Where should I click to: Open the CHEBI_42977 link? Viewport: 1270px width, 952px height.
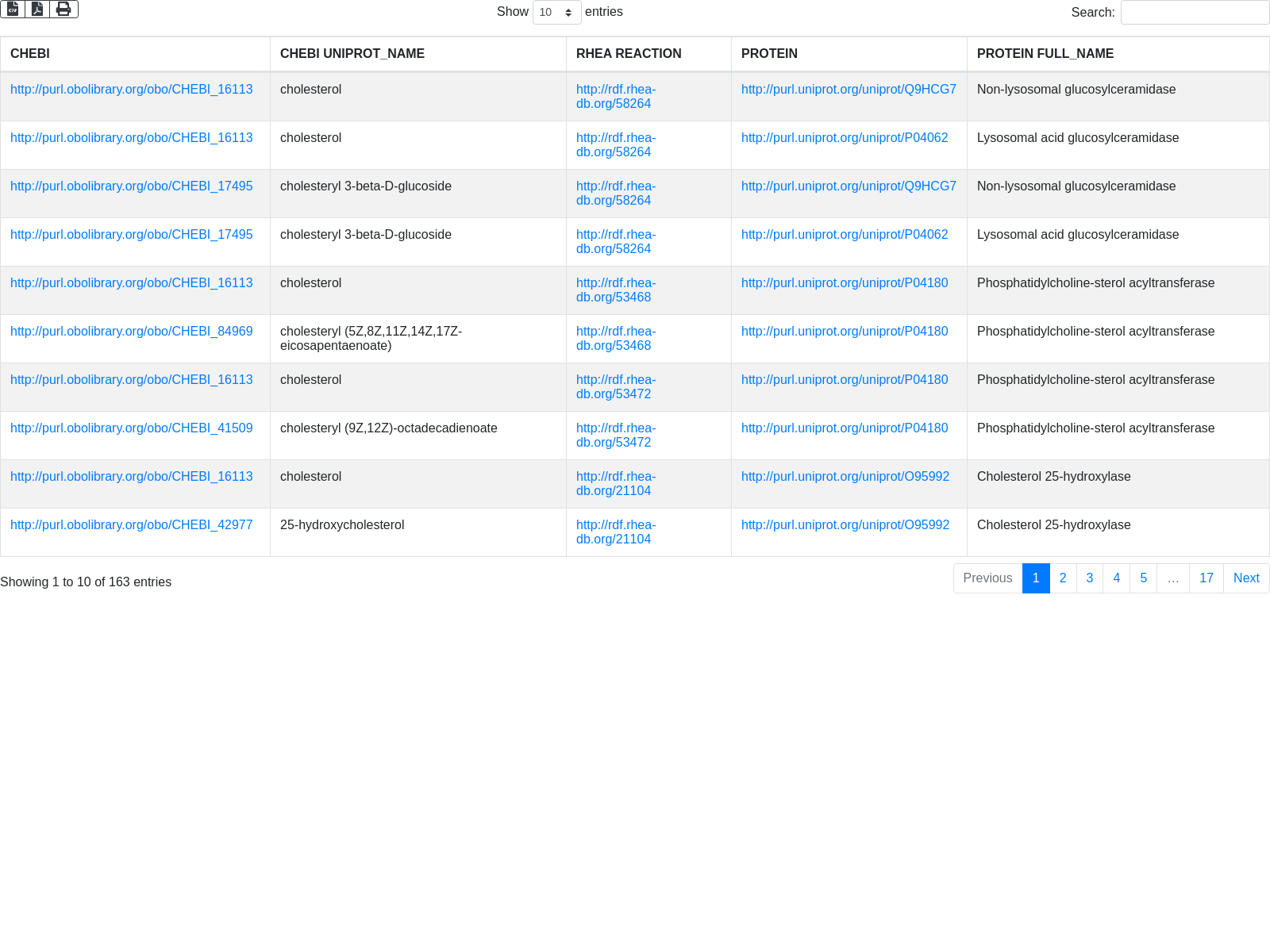pos(132,525)
